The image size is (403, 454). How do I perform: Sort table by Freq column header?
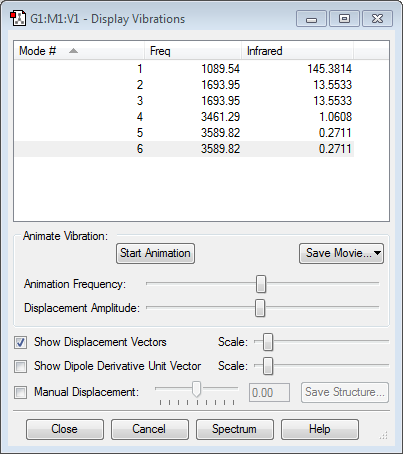coord(193,51)
